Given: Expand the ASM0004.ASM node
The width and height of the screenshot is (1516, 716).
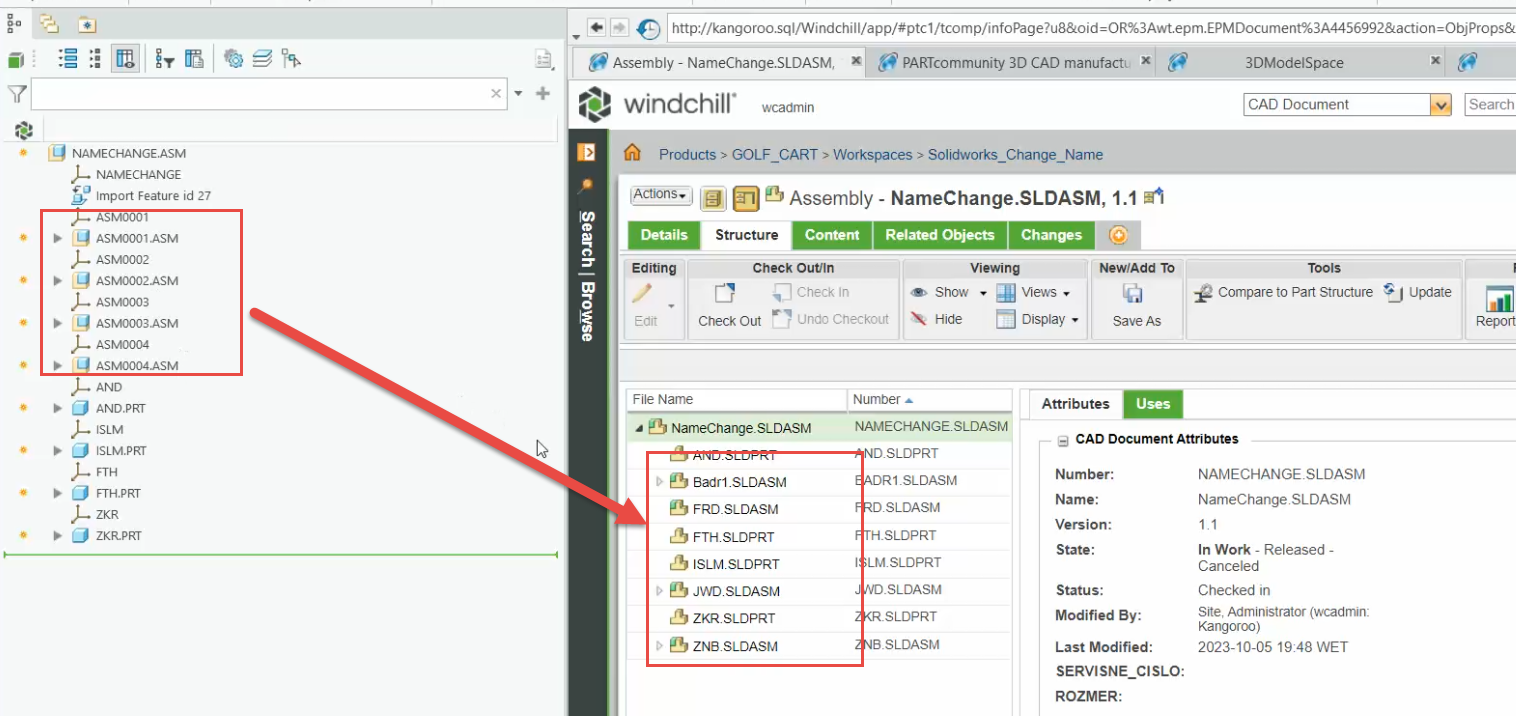Looking at the screenshot, I should click(x=57, y=366).
